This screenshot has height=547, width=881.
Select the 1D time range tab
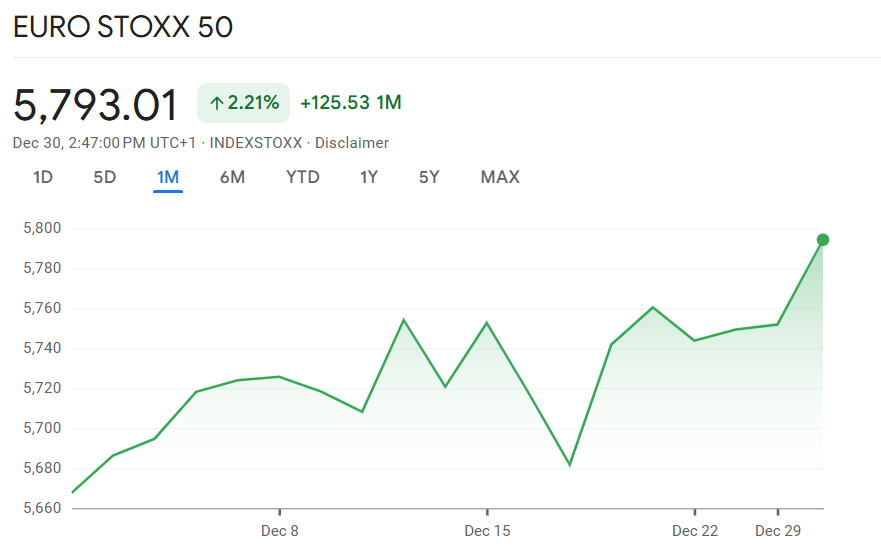point(43,177)
